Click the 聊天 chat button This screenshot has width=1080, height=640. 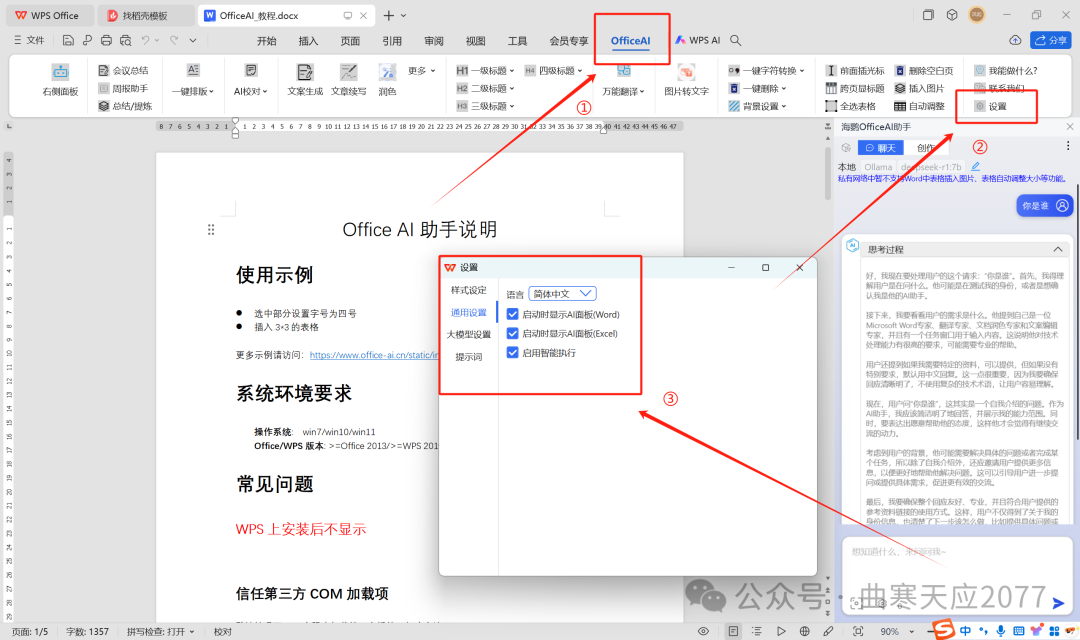click(880, 147)
